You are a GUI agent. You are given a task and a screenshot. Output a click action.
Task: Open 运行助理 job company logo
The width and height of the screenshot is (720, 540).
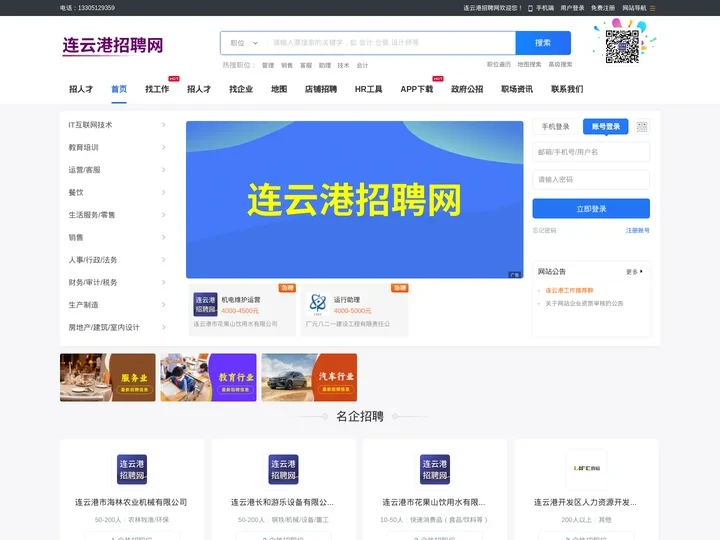[x=318, y=304]
